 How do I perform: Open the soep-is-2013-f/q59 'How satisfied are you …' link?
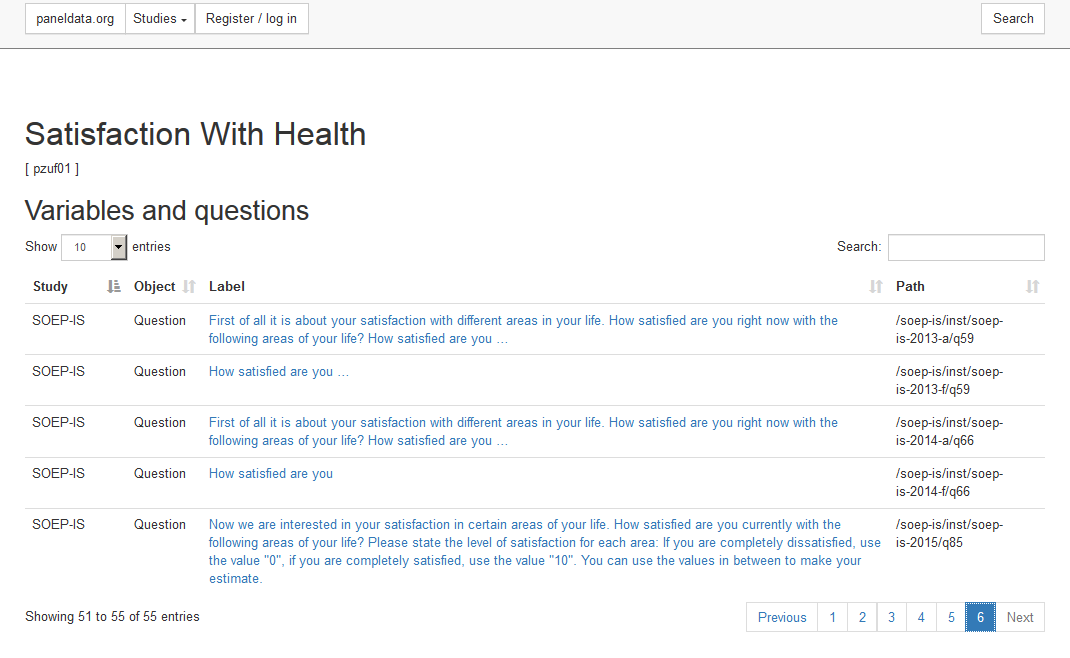[278, 371]
